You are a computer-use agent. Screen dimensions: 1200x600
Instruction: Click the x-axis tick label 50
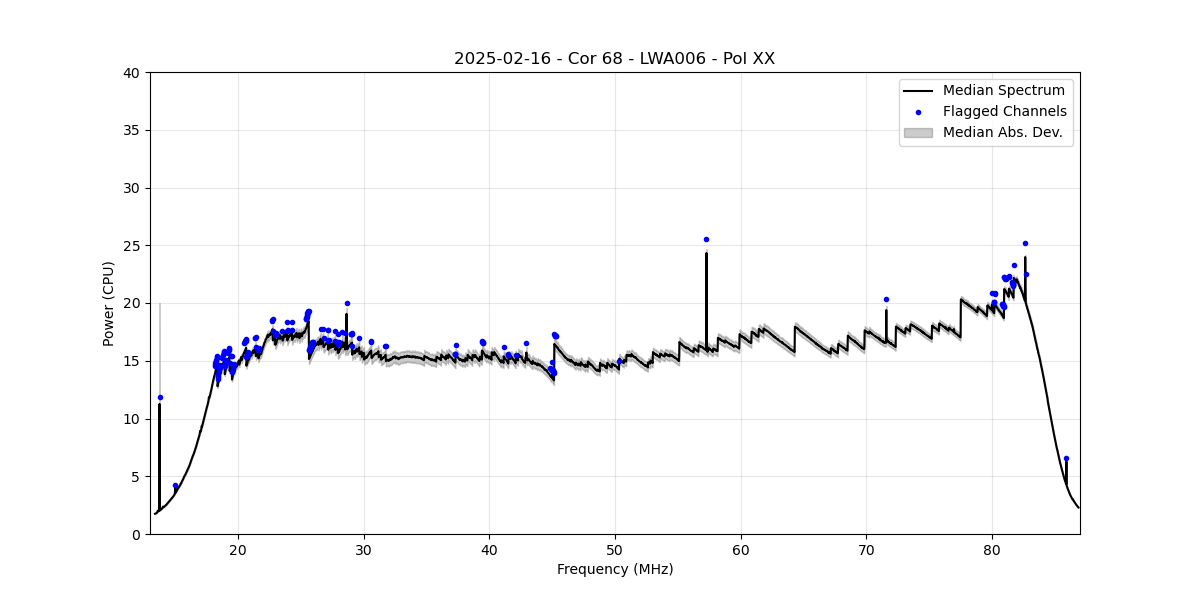click(615, 549)
